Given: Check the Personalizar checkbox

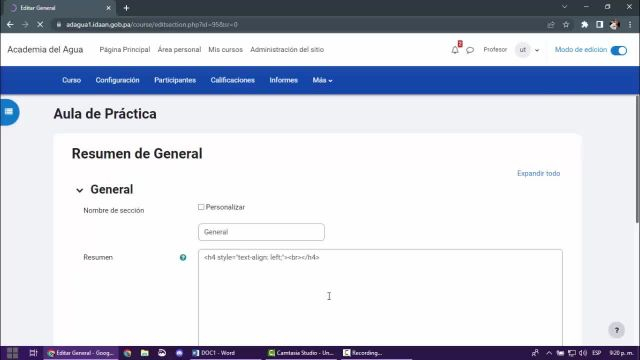Looking at the screenshot, I should (x=201, y=207).
